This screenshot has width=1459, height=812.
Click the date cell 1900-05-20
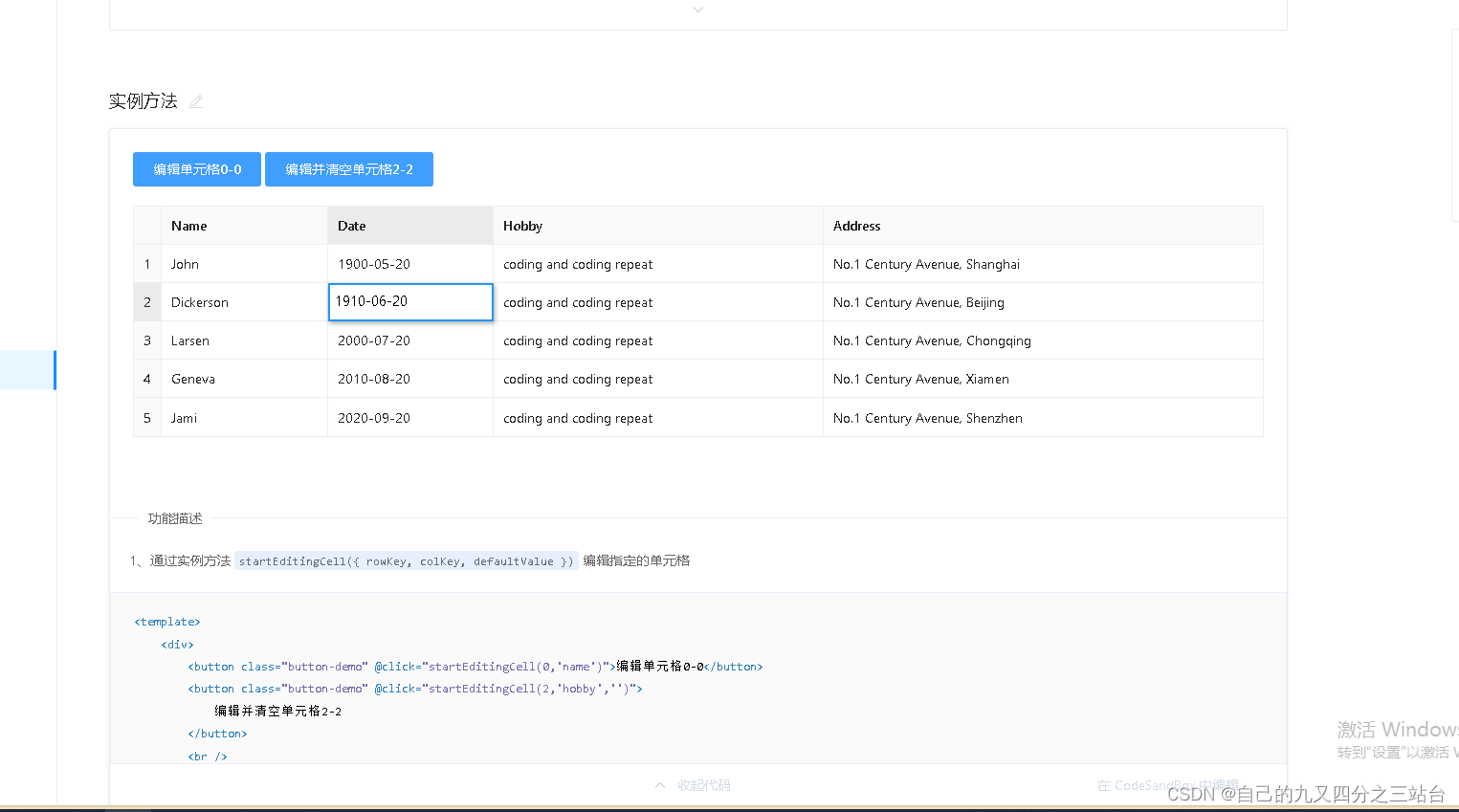pyautogui.click(x=410, y=264)
